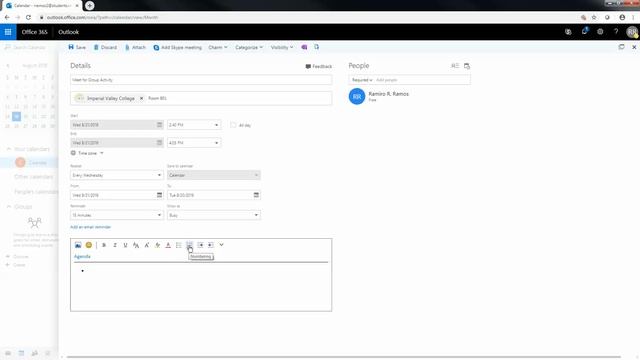The image size is (640, 360).
Task: Click the Office 365 header label
Action: tap(34, 32)
